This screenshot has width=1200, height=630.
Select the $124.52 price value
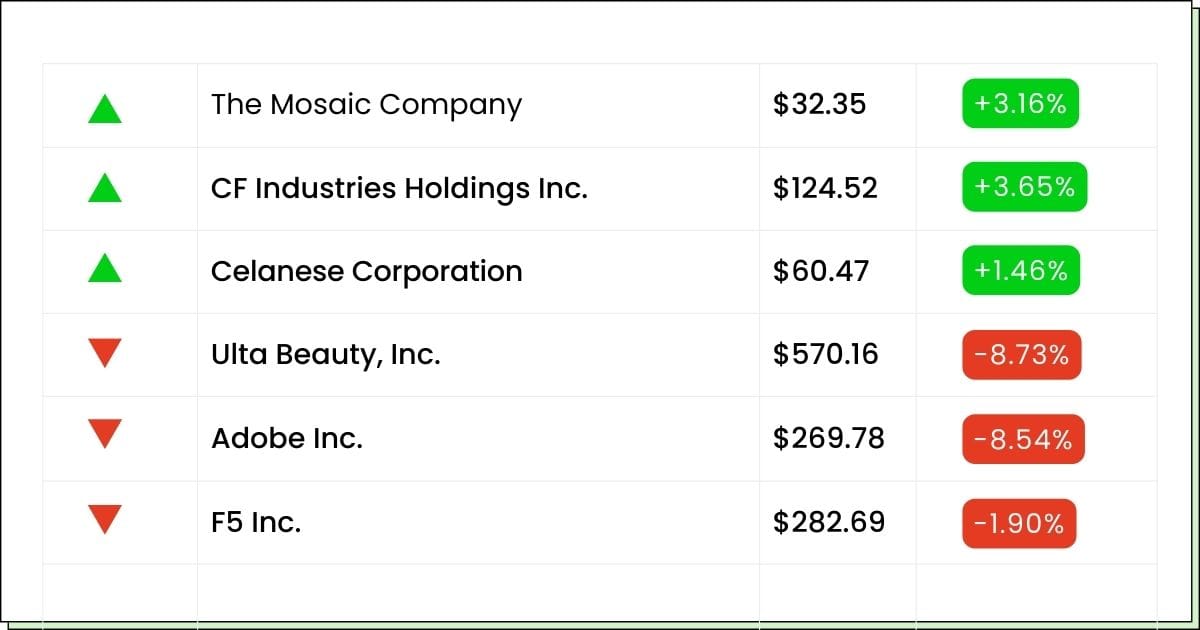(825, 188)
